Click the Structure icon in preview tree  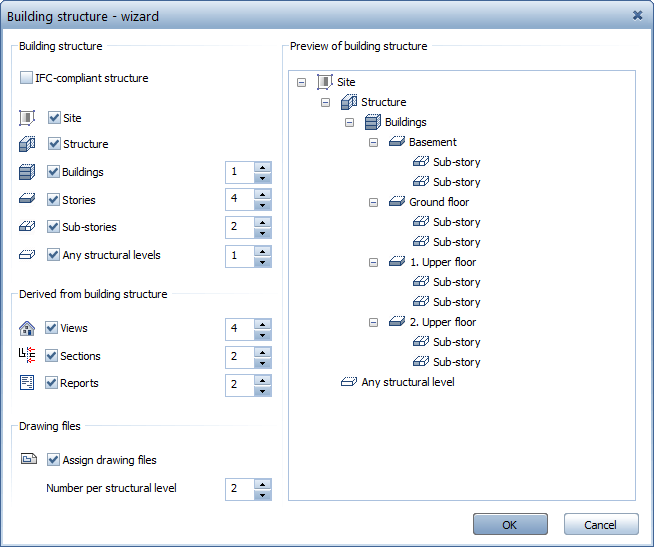click(348, 102)
